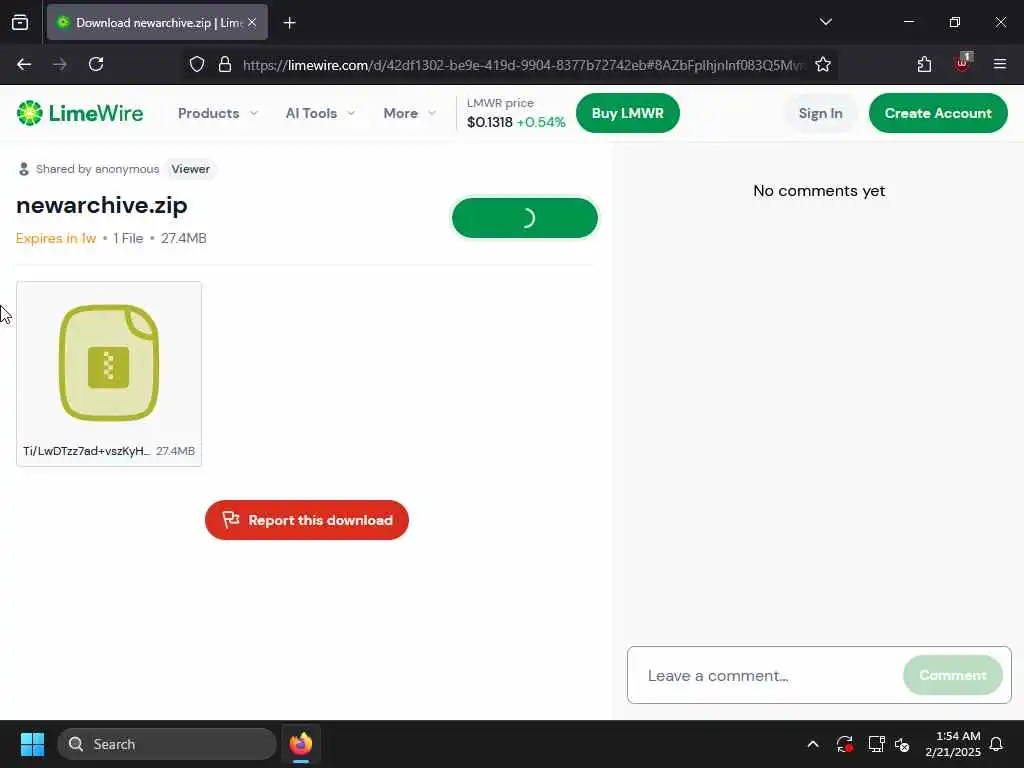The height and width of the screenshot is (768, 1024).
Task: Reload the page
Action: [x=96, y=64]
